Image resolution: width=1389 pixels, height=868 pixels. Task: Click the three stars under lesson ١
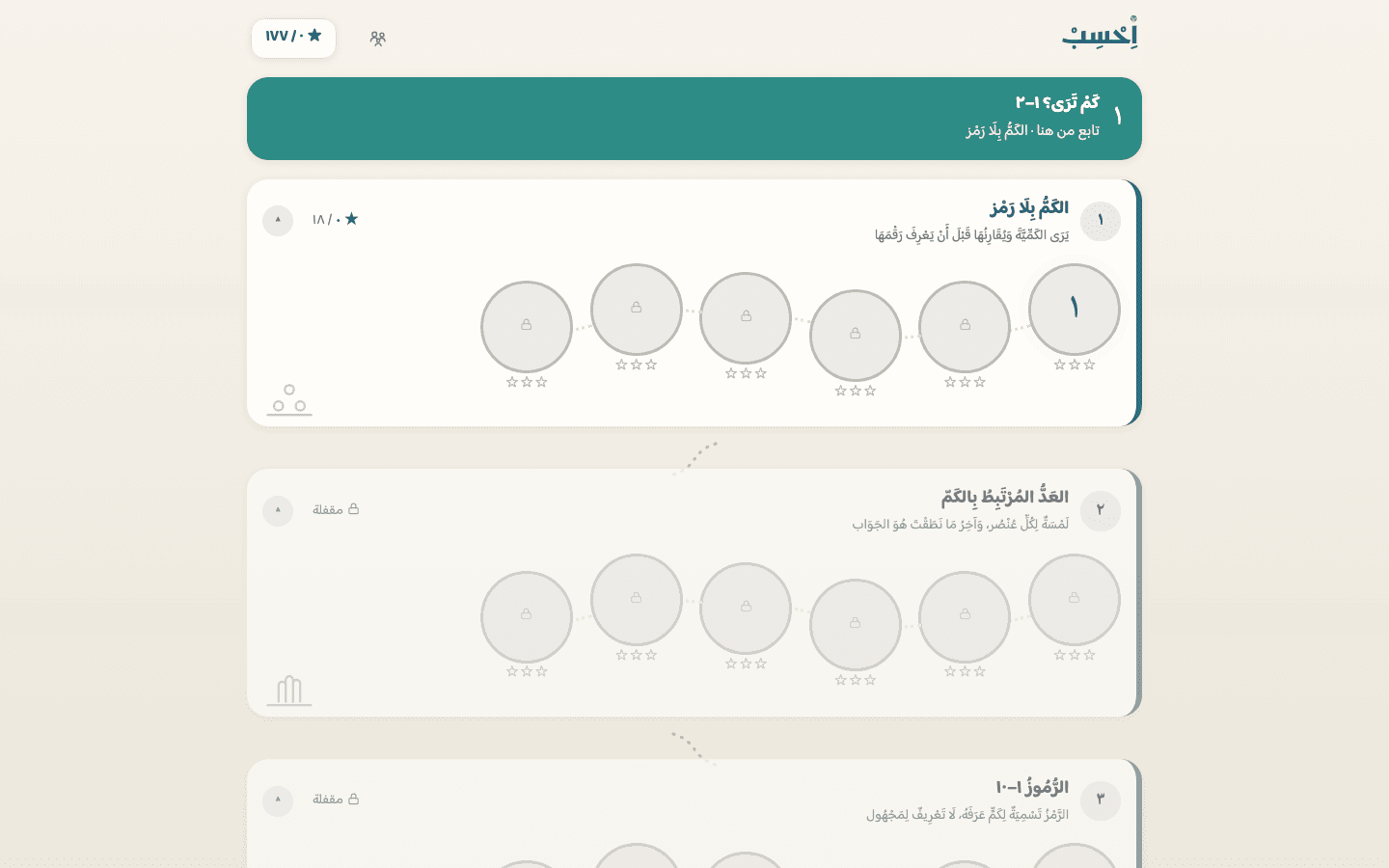click(x=1074, y=365)
